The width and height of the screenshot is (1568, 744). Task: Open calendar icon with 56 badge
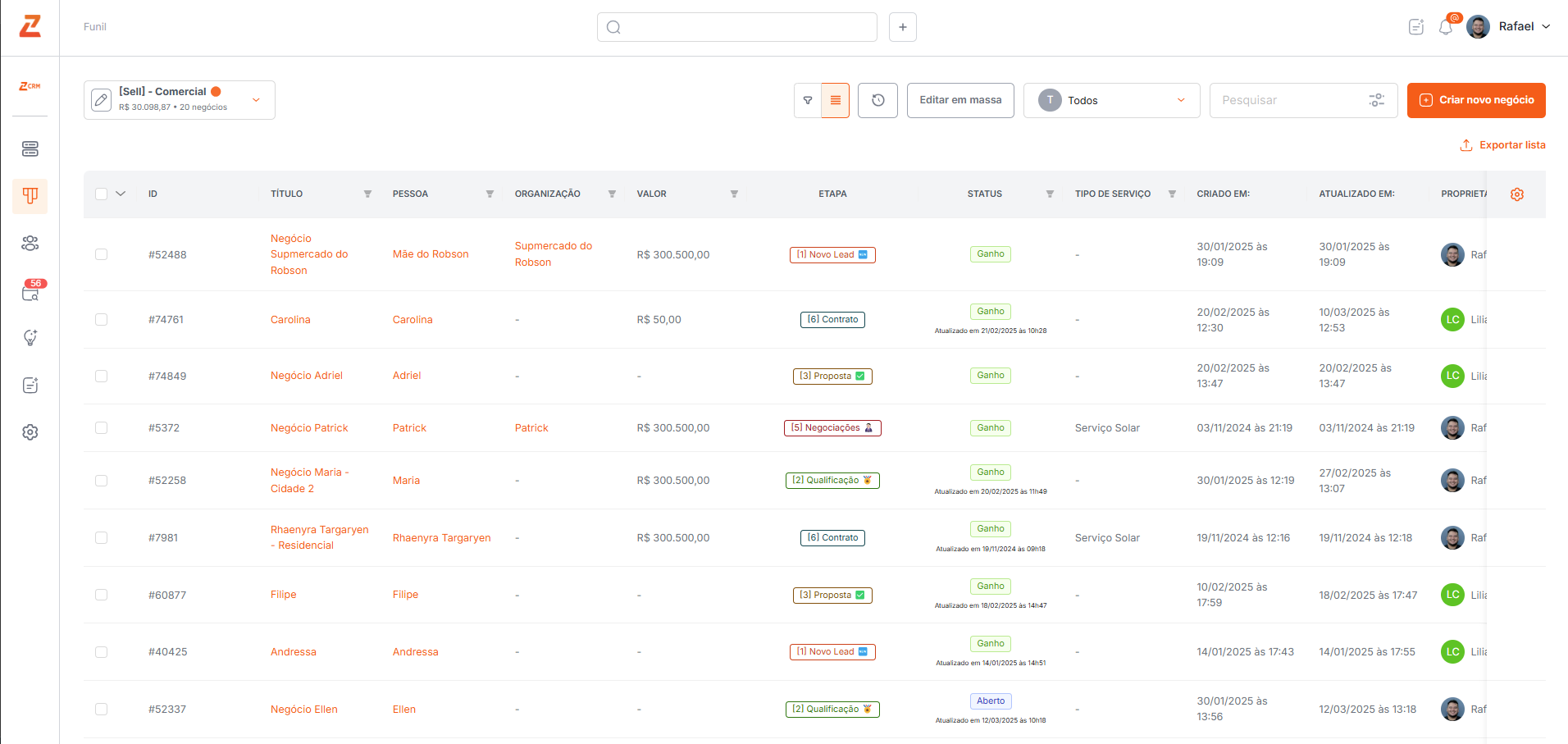point(30,291)
